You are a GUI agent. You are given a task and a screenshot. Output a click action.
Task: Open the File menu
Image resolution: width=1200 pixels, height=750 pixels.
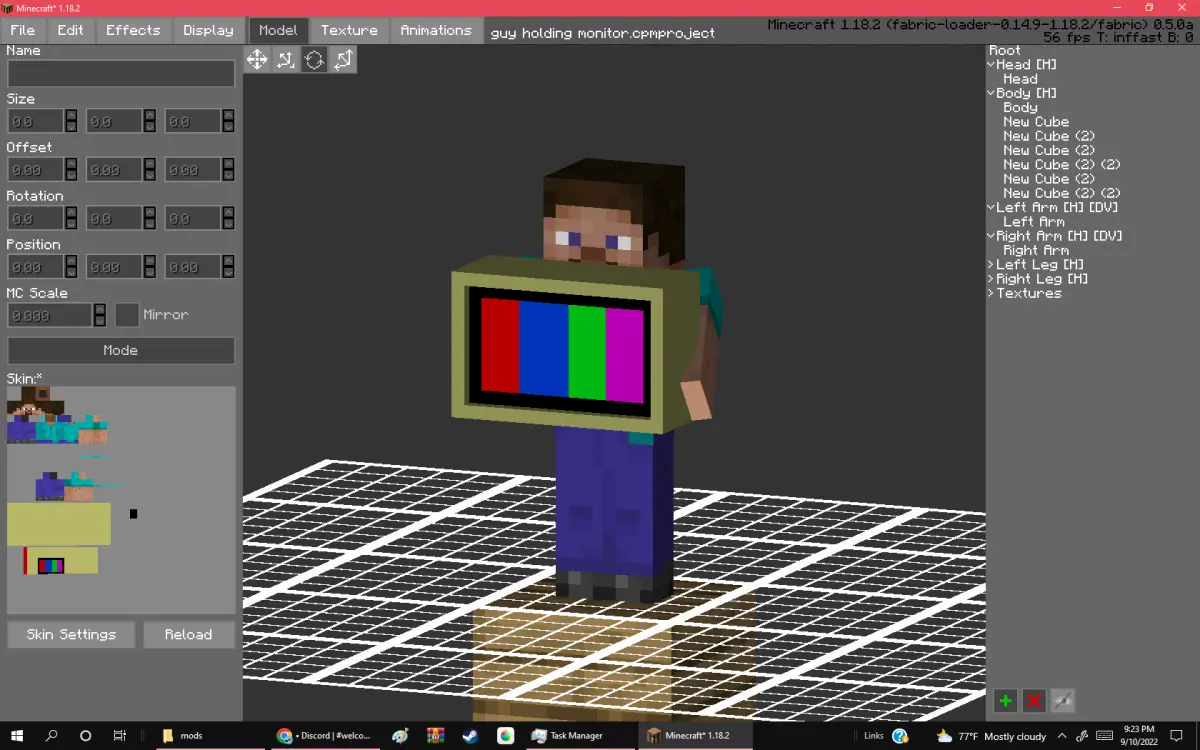click(22, 30)
